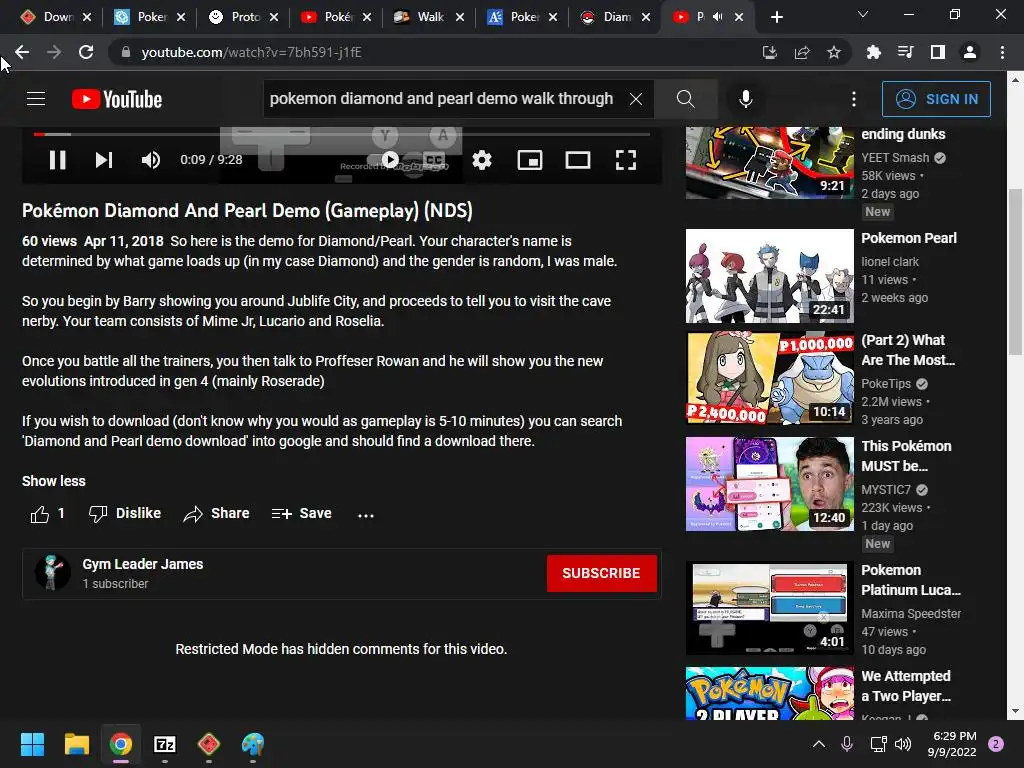
Task: Open Chrome three-dot menu
Action: point(1002,52)
